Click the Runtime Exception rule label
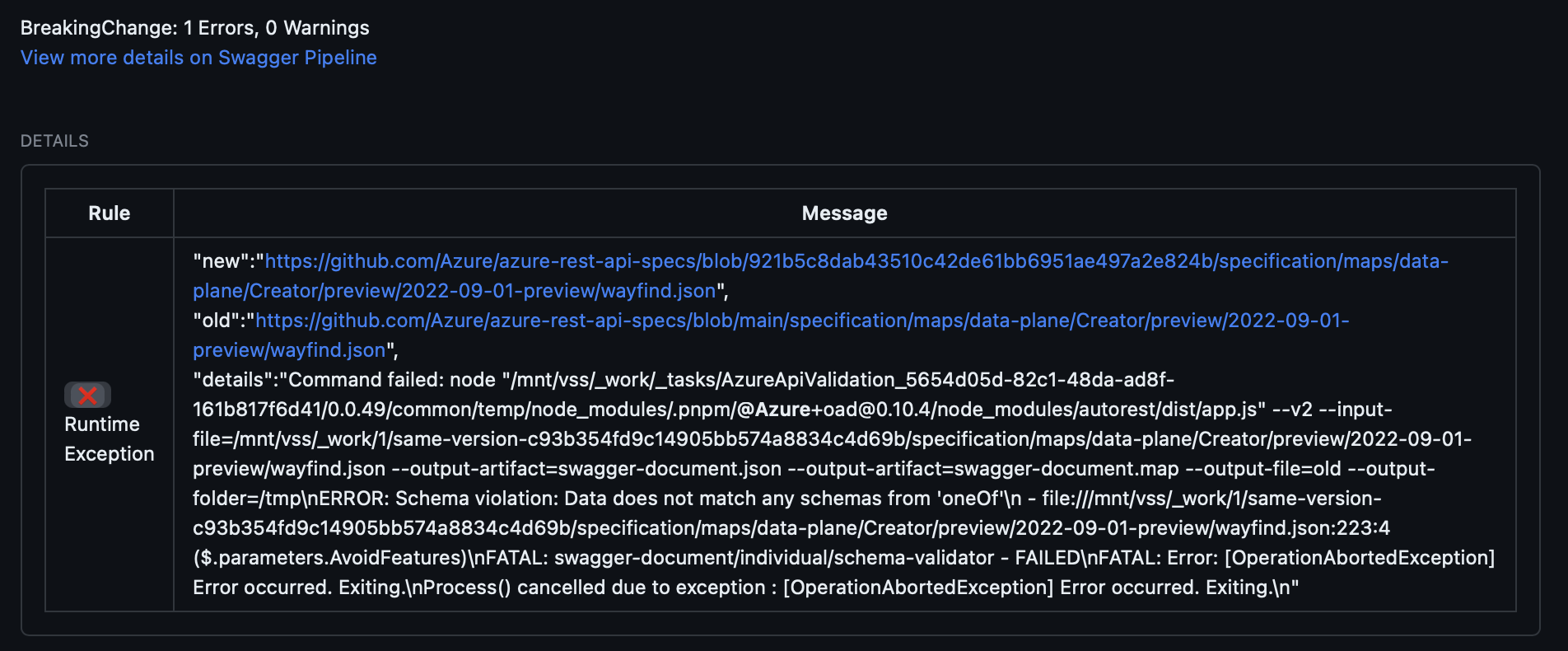 (x=108, y=438)
